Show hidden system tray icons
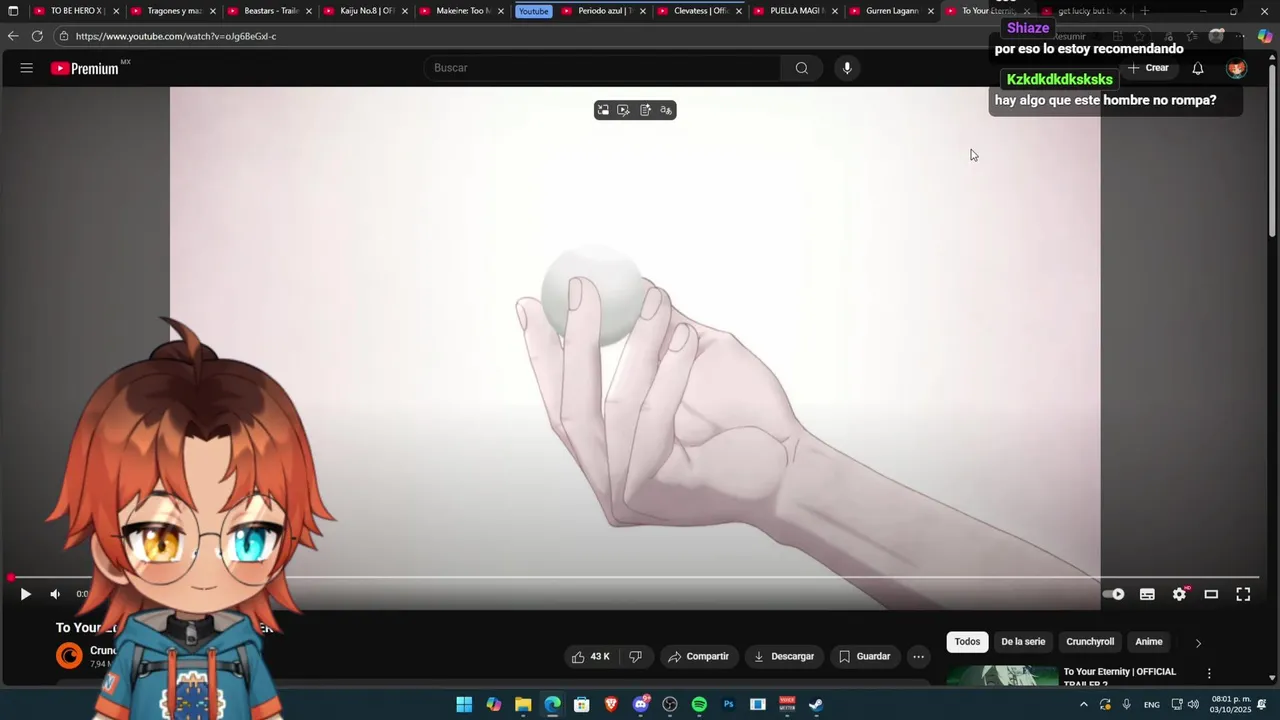Viewport: 1280px width, 720px height. 1083,704
